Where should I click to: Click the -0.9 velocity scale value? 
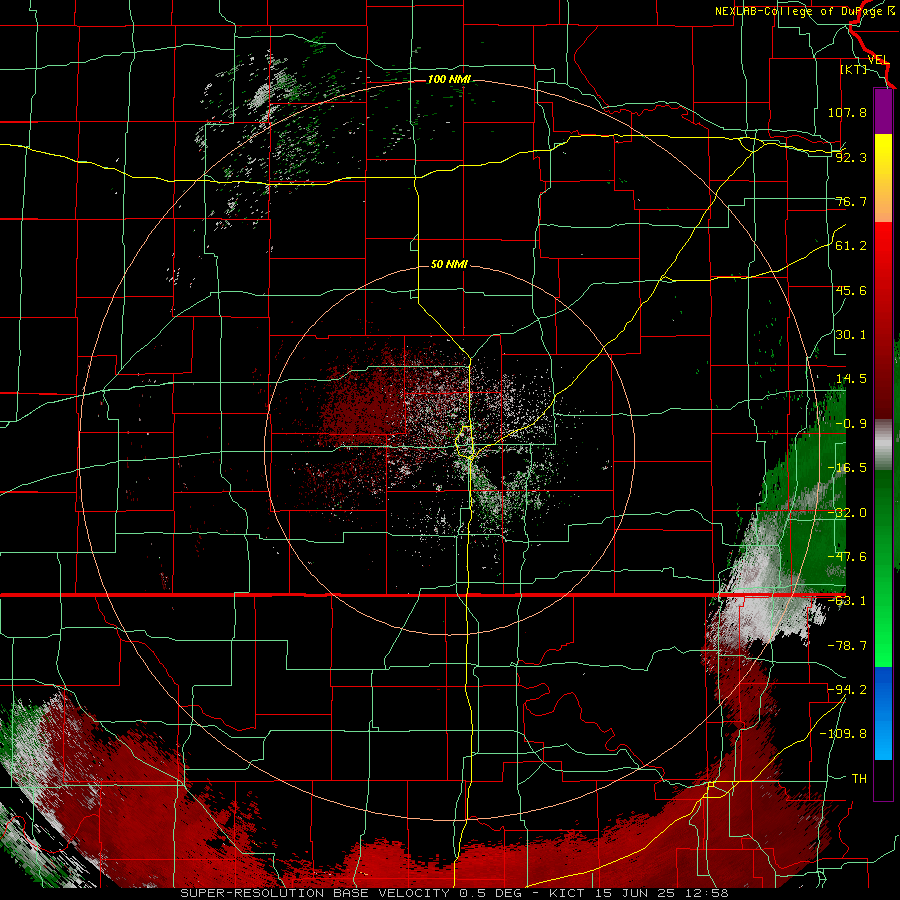point(851,424)
